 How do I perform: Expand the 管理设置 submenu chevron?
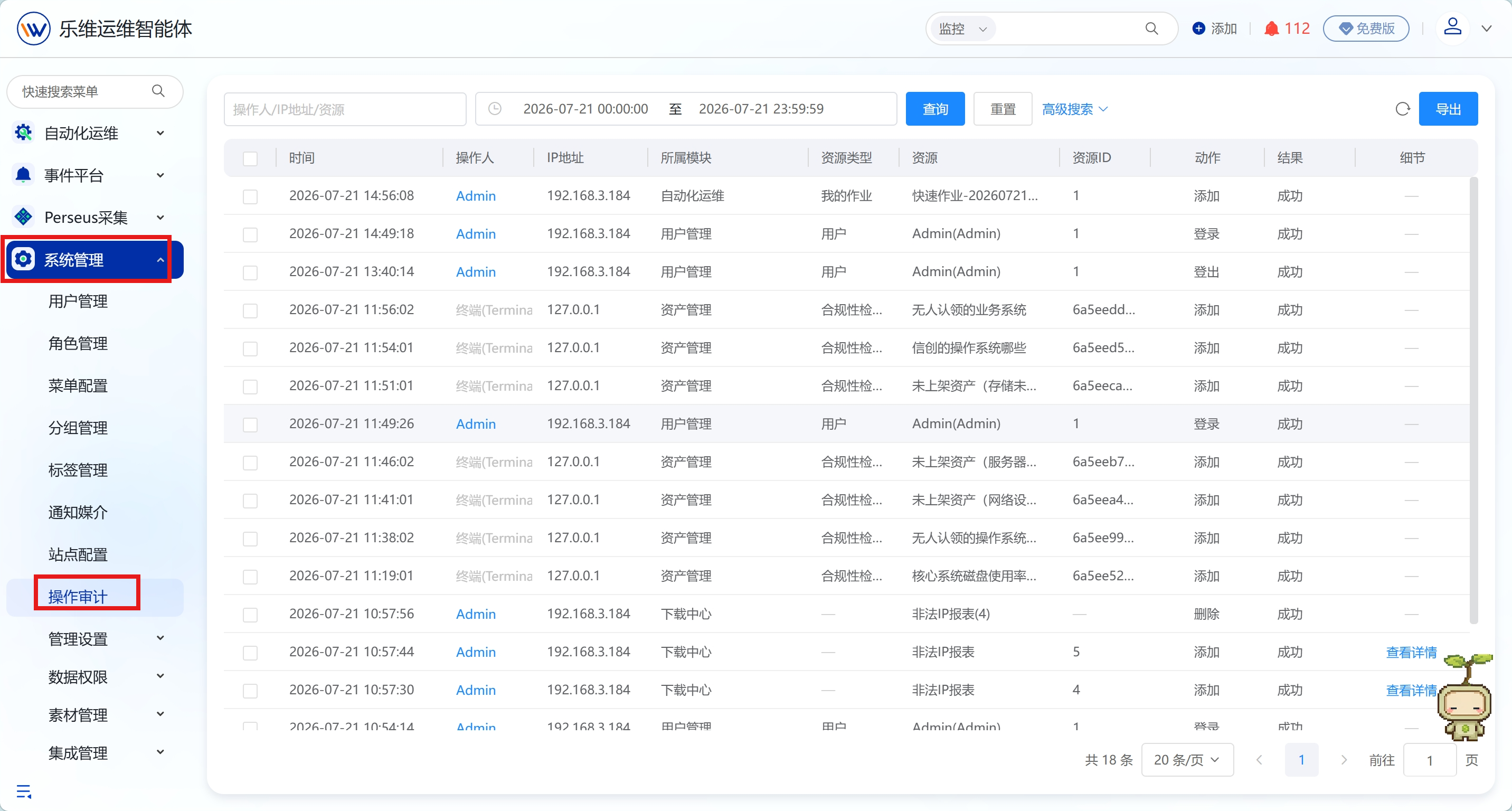160,638
